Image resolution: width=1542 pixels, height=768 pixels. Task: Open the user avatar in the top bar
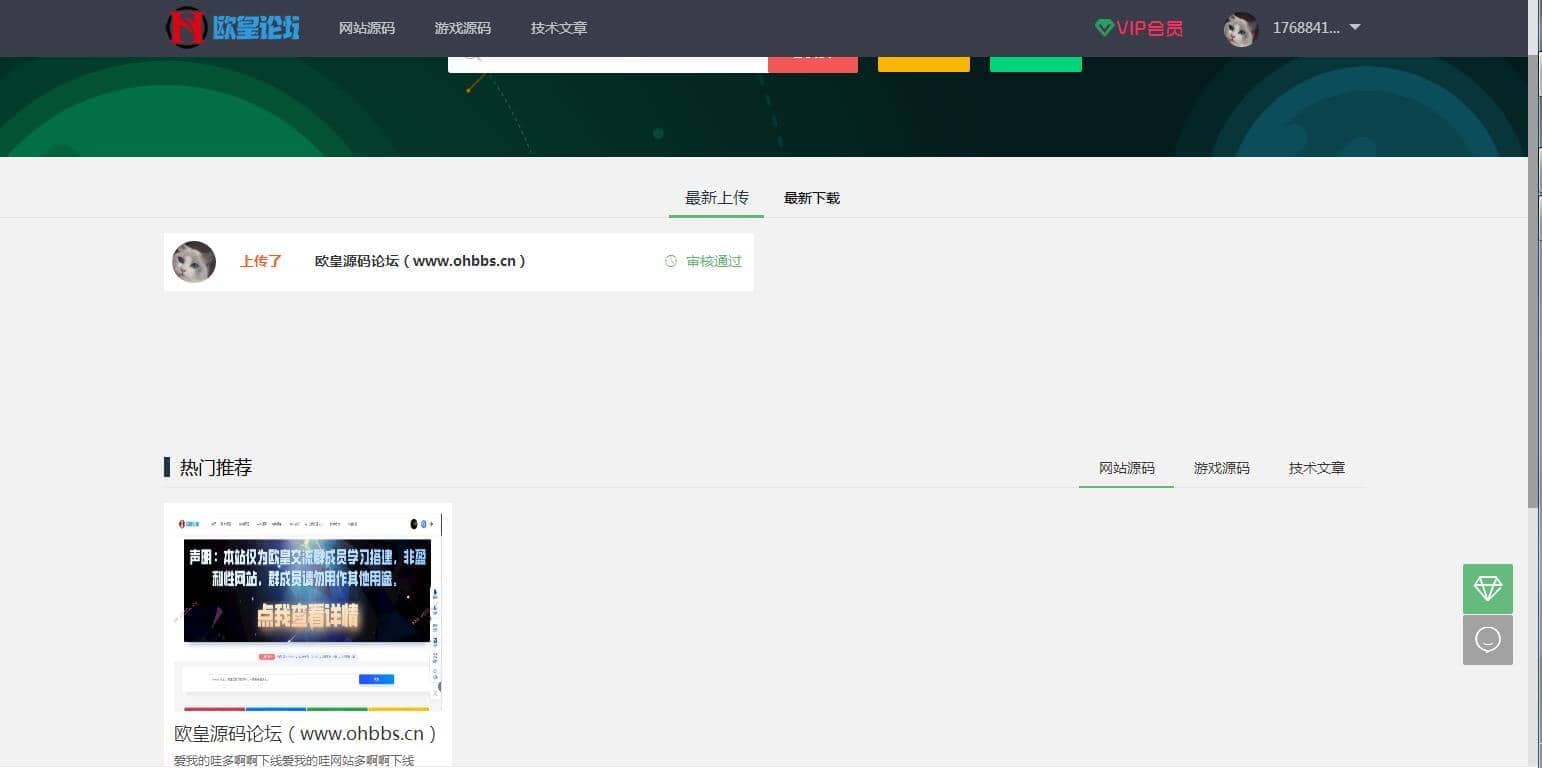point(1240,29)
